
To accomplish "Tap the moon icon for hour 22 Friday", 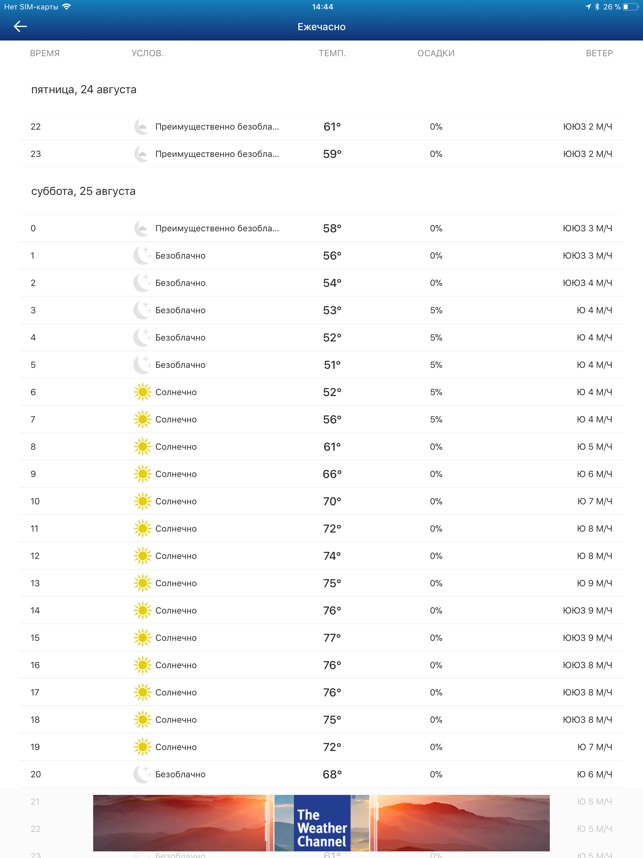I will tap(142, 126).
